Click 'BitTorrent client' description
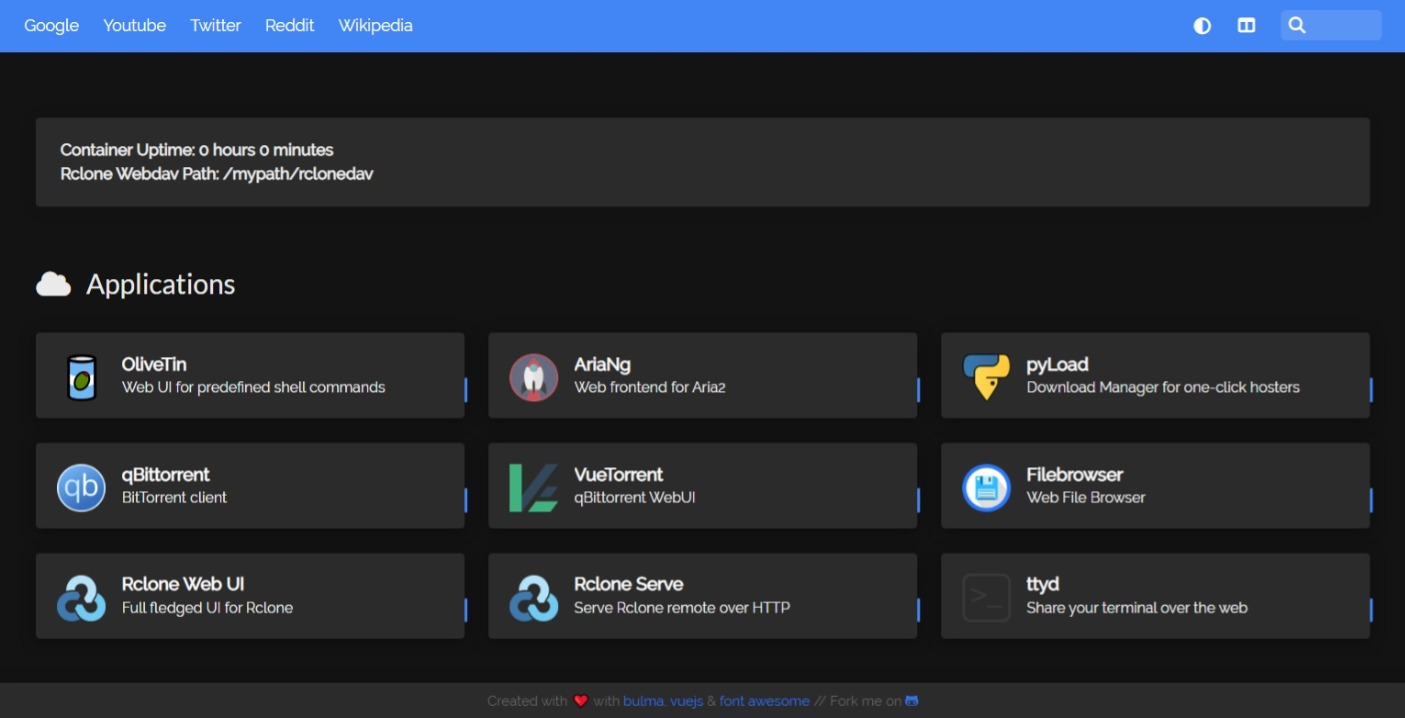The height and width of the screenshot is (718, 1405). pyautogui.click(x=174, y=497)
